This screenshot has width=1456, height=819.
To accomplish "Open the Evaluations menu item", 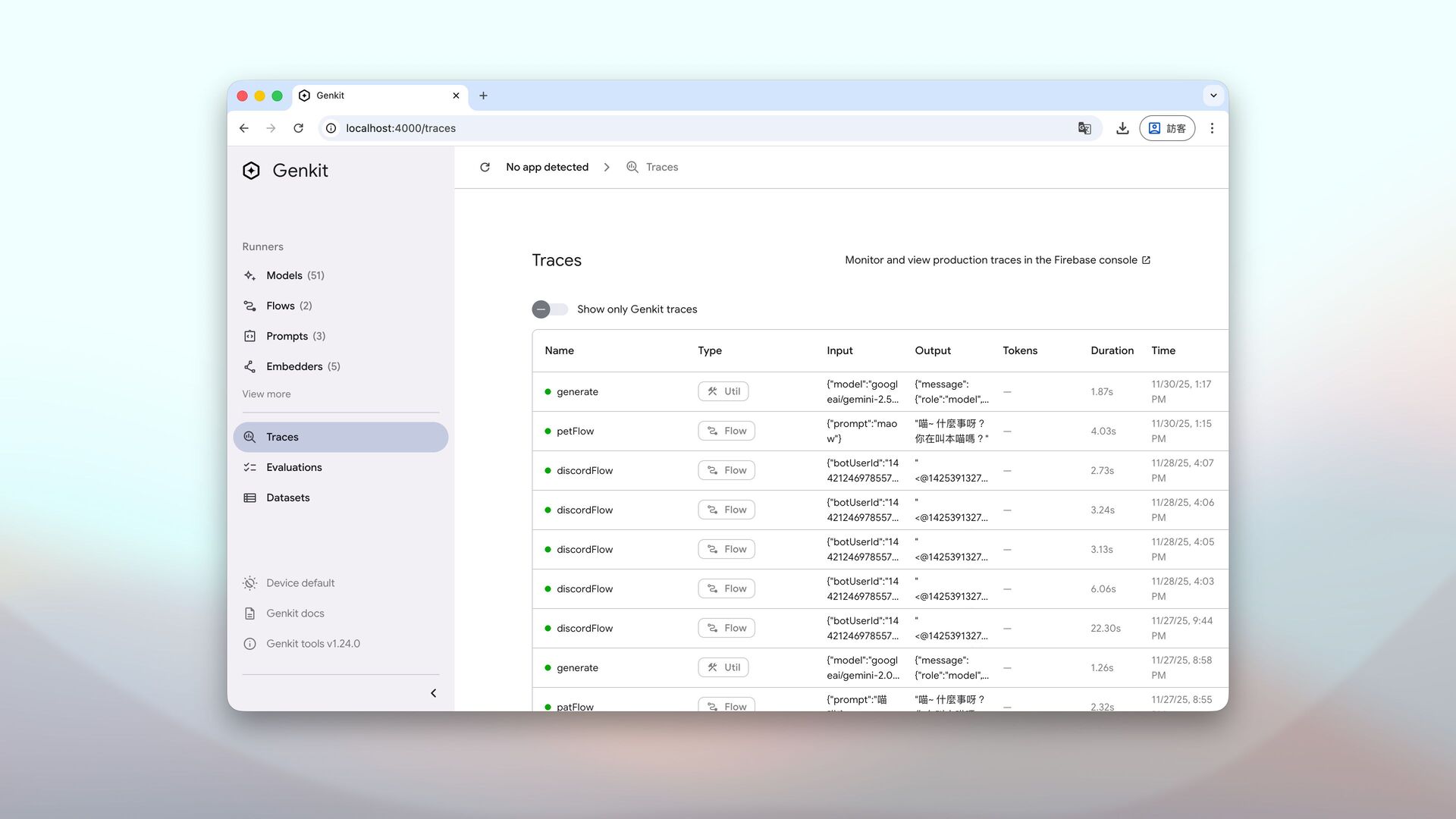I will coord(294,467).
